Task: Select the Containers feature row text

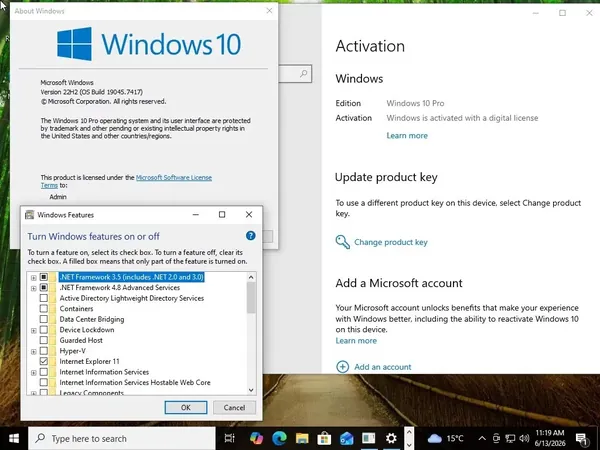Action: 76,308
